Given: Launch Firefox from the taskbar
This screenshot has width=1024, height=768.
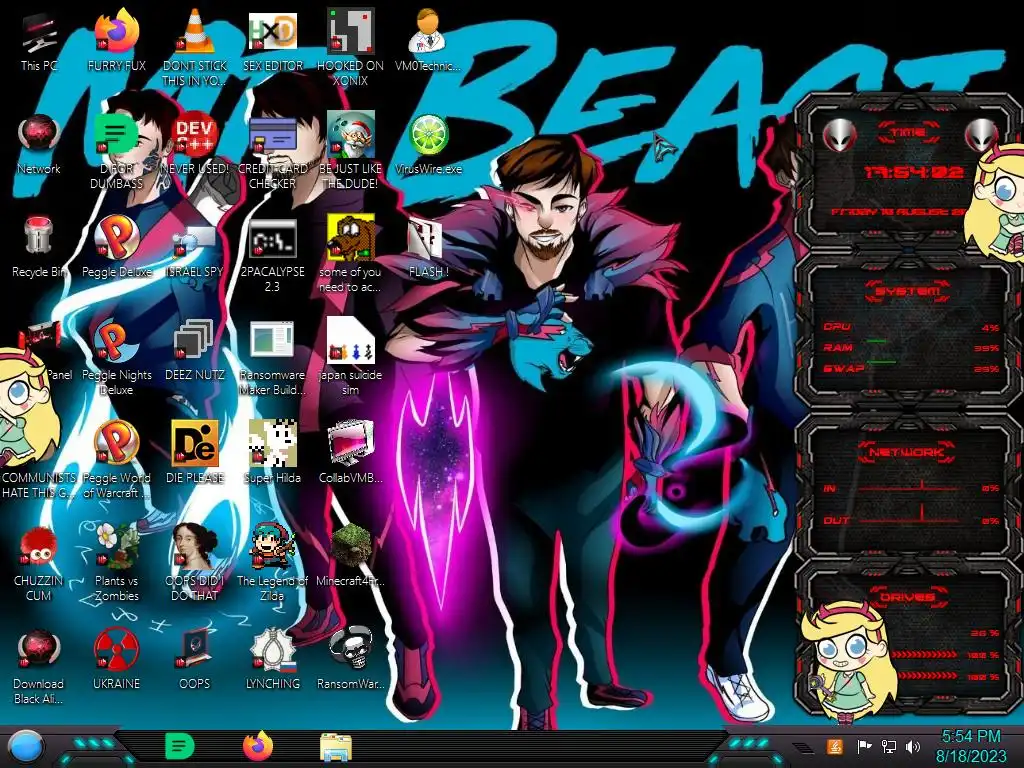Looking at the screenshot, I should 258,746.
